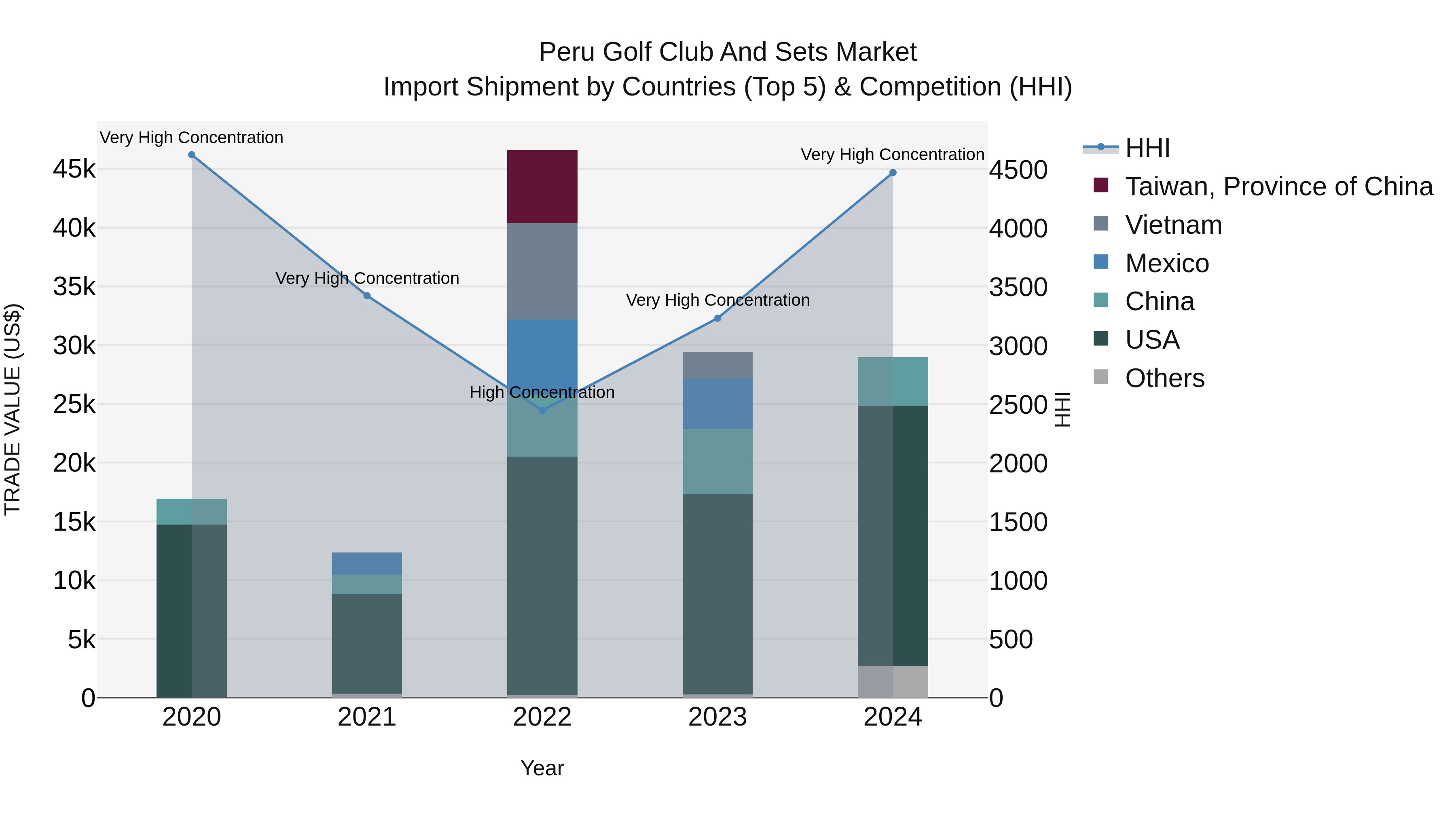Click the 45k left axis tick label
This screenshot has width=1456, height=819.
(74, 169)
